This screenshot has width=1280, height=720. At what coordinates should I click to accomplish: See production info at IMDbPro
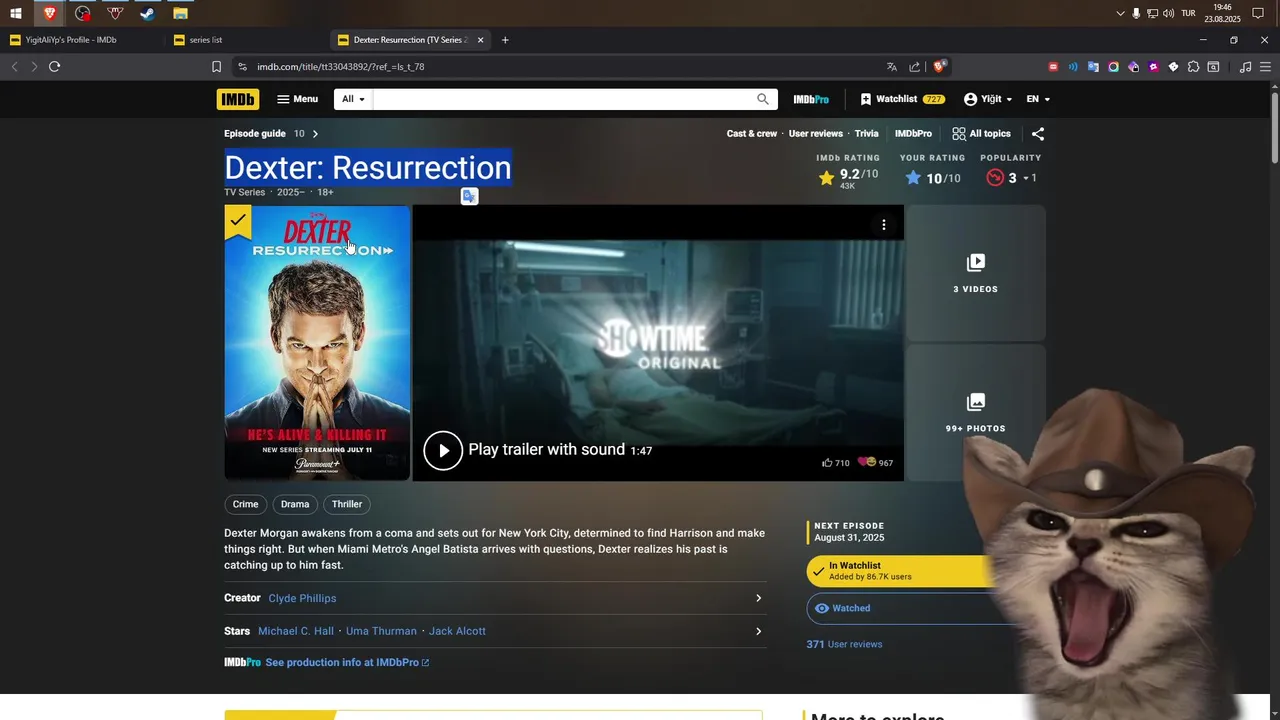347,662
